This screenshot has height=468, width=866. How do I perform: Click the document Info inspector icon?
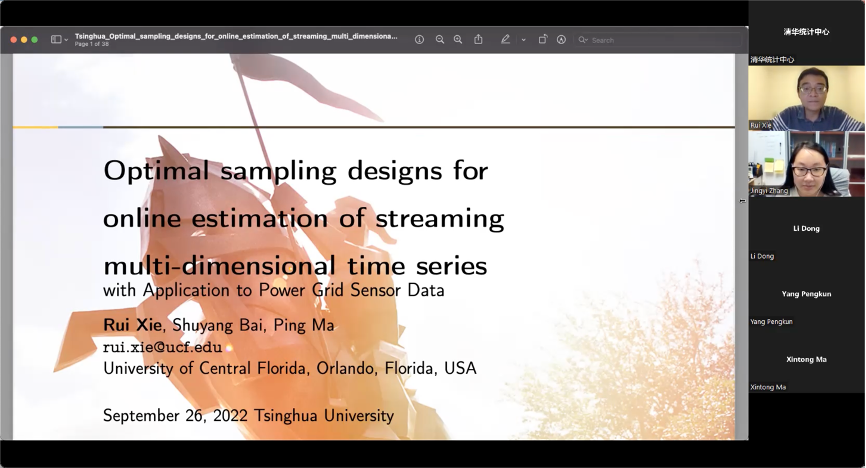pyautogui.click(x=419, y=40)
